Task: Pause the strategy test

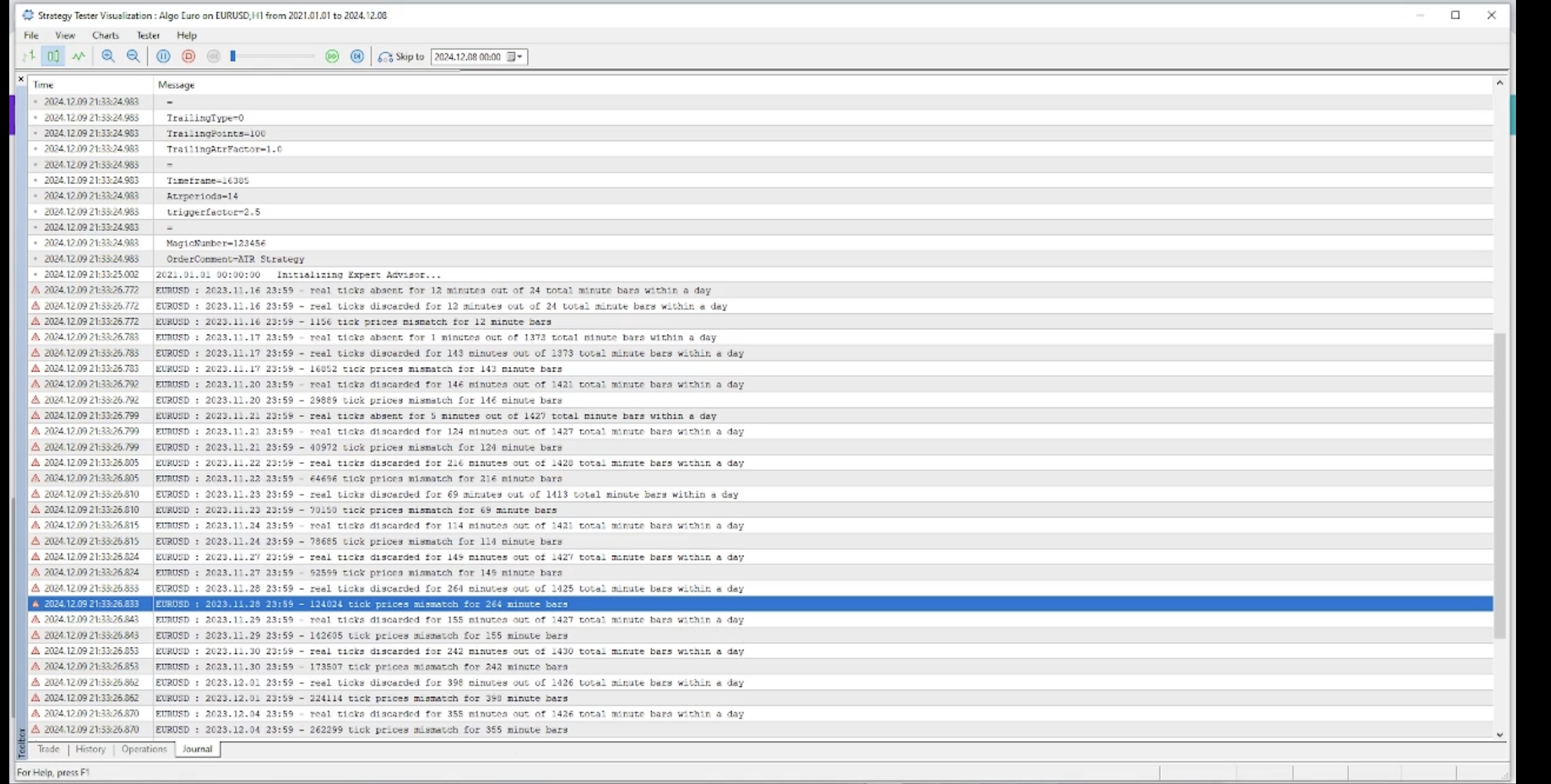Action: [163, 57]
